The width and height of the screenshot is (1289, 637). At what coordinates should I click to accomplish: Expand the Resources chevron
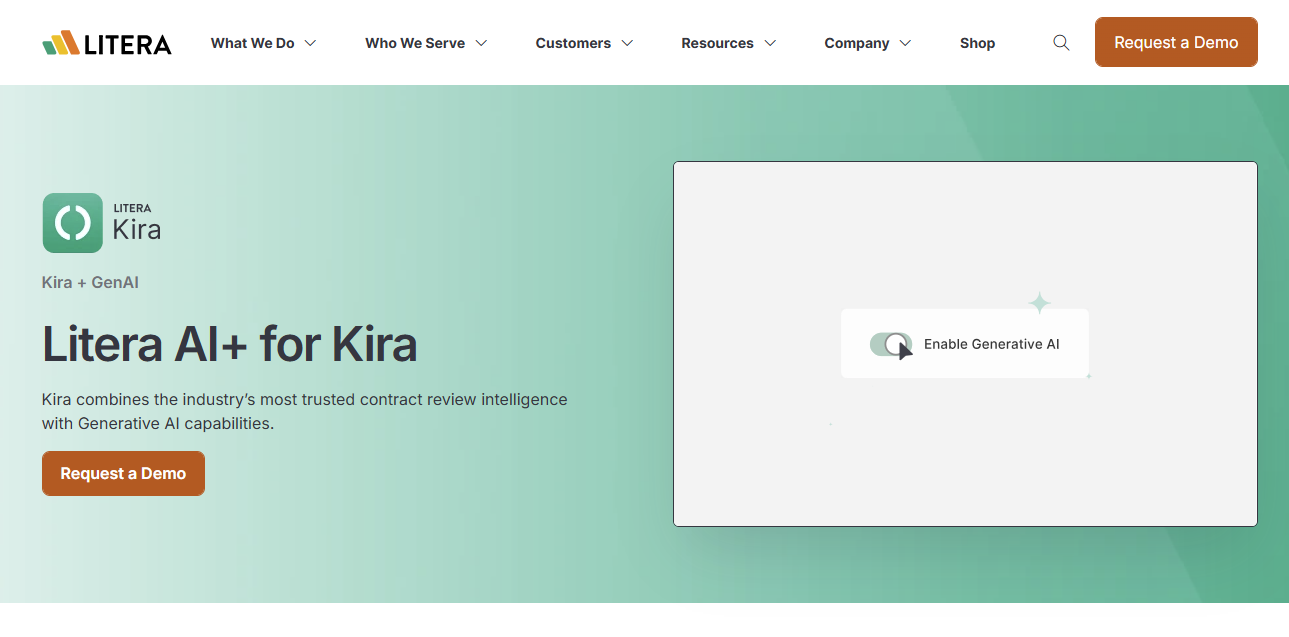770,43
